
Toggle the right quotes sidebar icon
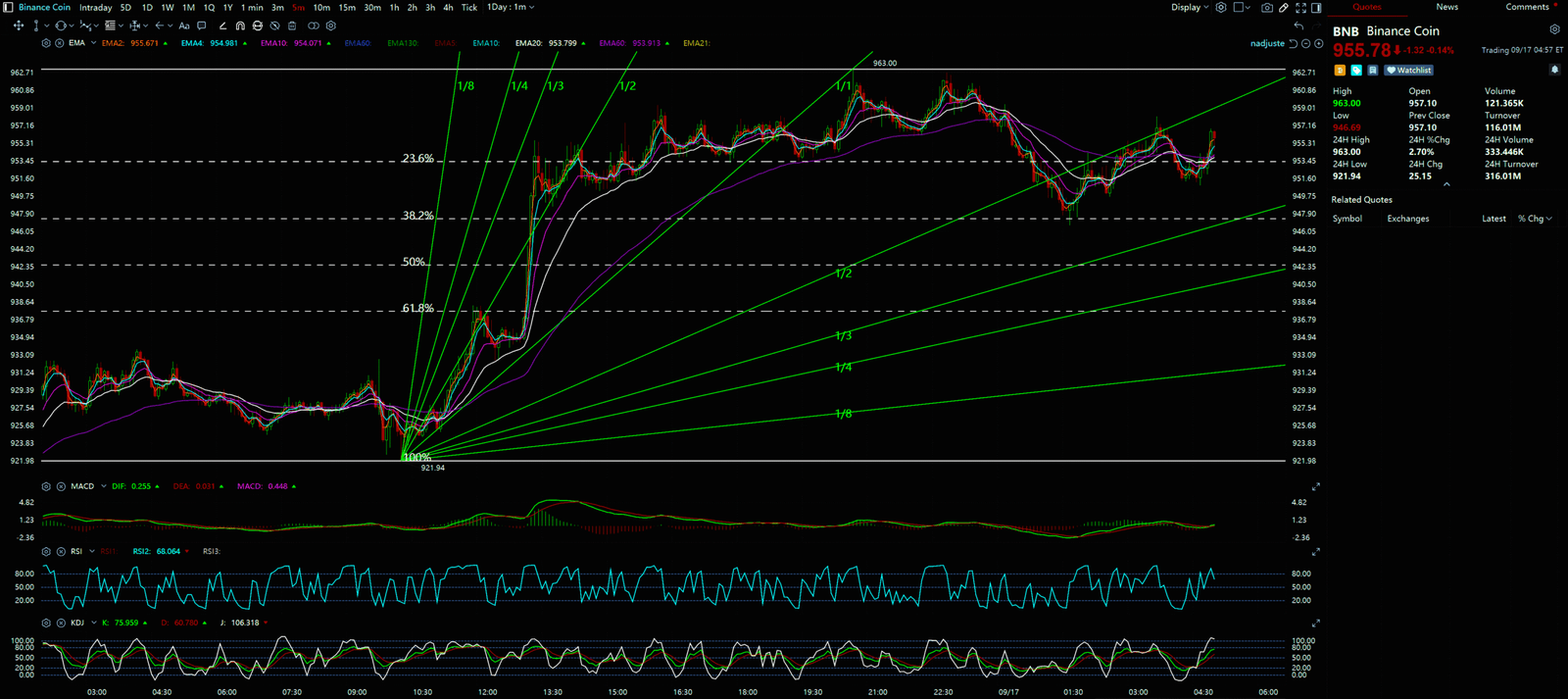(x=1316, y=8)
